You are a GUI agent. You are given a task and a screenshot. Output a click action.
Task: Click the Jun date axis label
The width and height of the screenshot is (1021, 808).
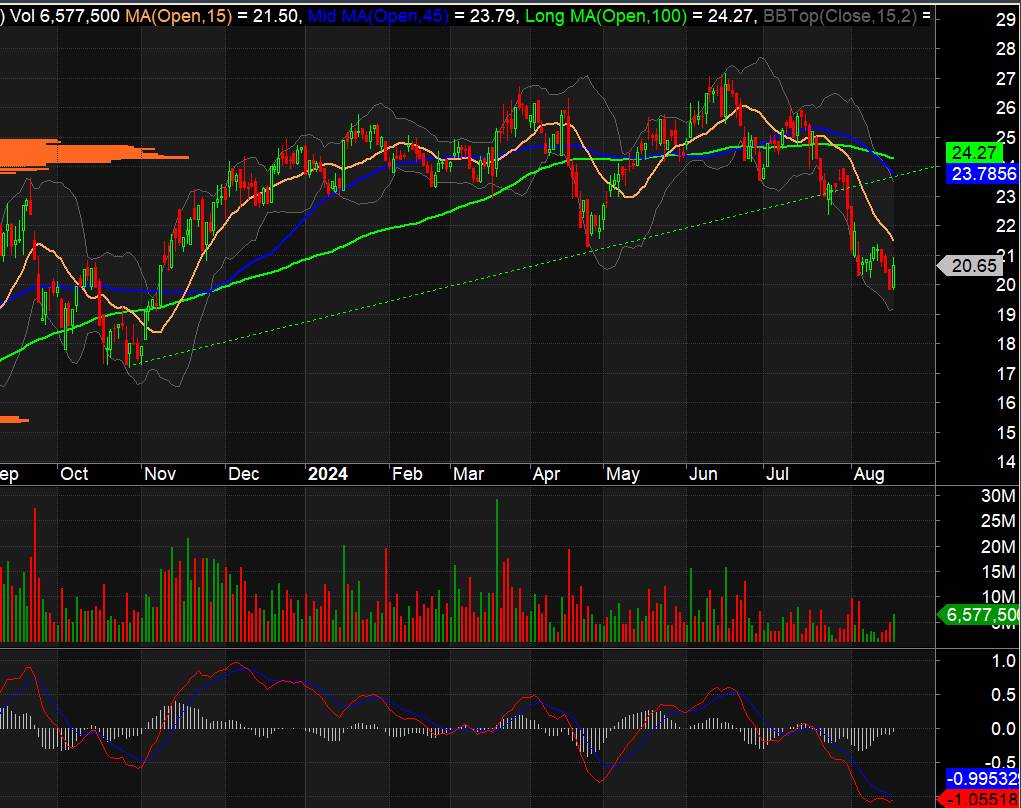(x=703, y=473)
